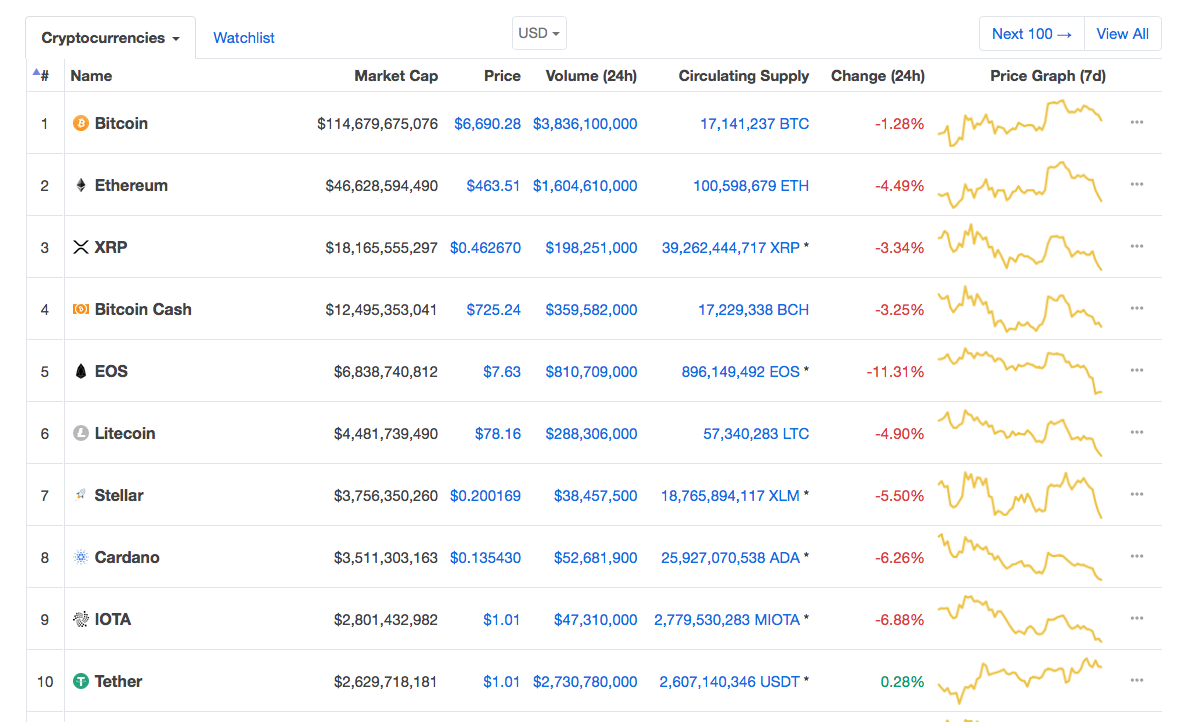Click XRP price $0.462670
This screenshot has width=1195, height=722.
tap(485, 248)
